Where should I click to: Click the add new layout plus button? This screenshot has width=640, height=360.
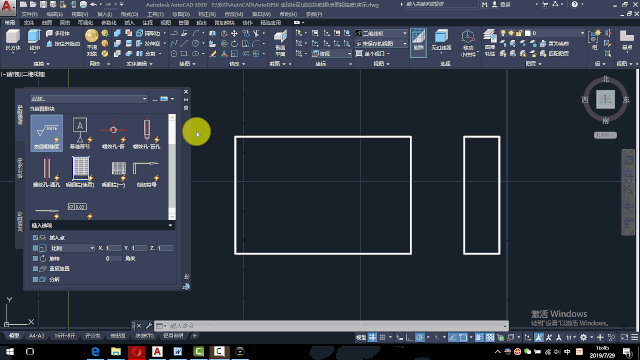point(195,336)
